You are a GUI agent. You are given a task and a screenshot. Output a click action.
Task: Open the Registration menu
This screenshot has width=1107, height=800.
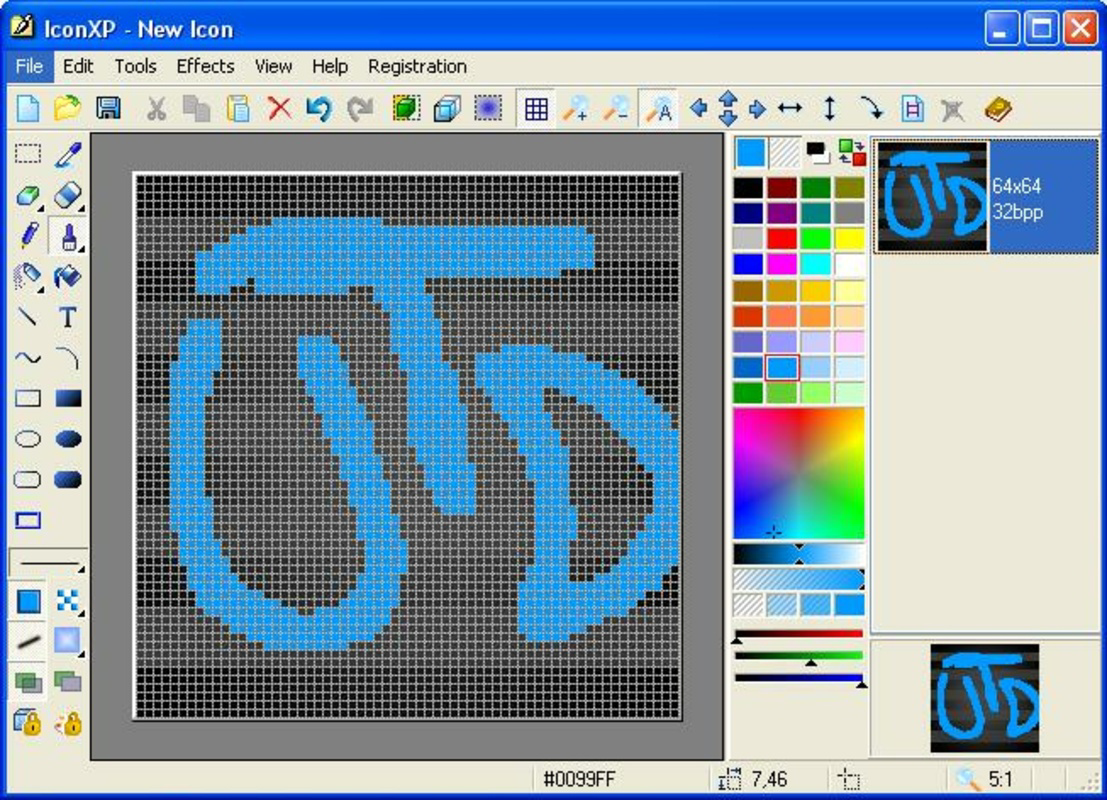pyautogui.click(x=417, y=66)
